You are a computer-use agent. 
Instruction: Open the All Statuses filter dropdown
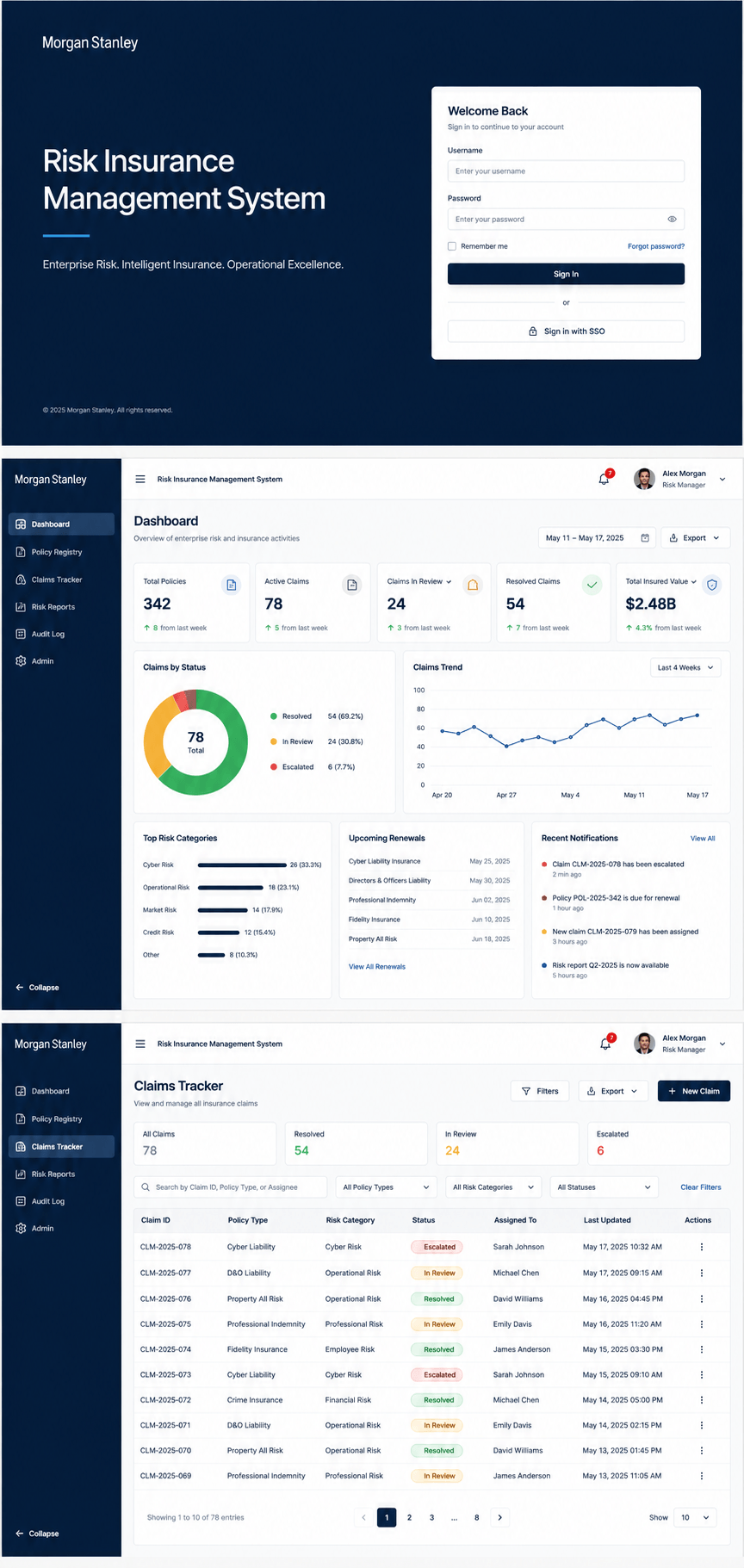tap(604, 1187)
